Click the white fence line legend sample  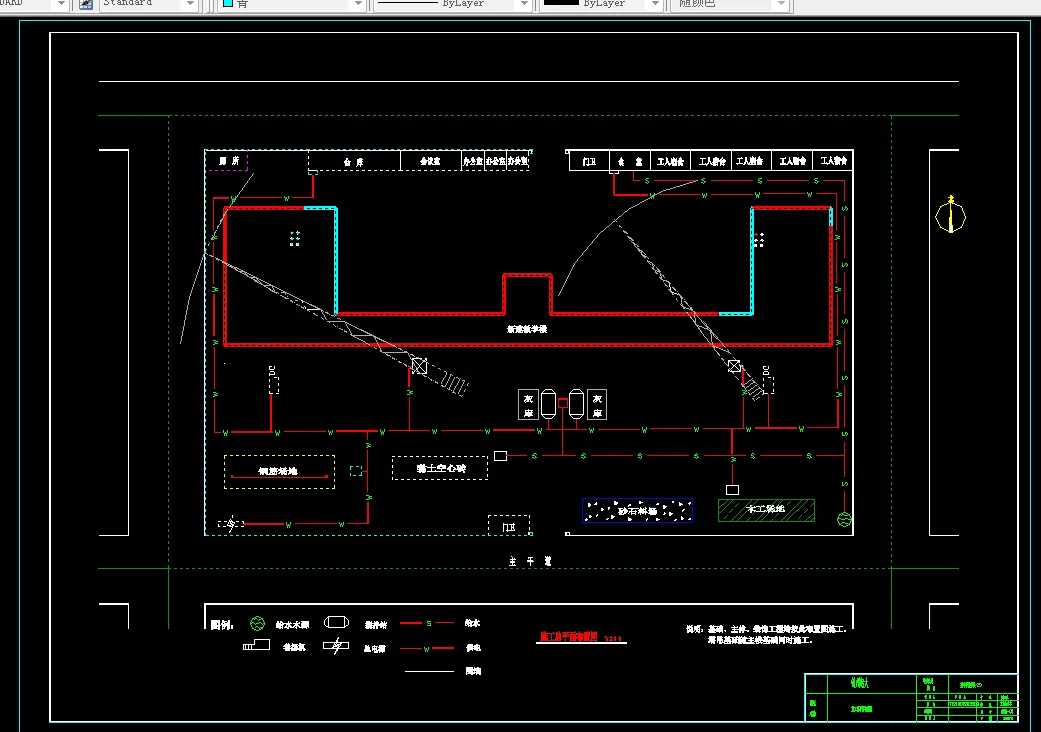[x=430, y=671]
